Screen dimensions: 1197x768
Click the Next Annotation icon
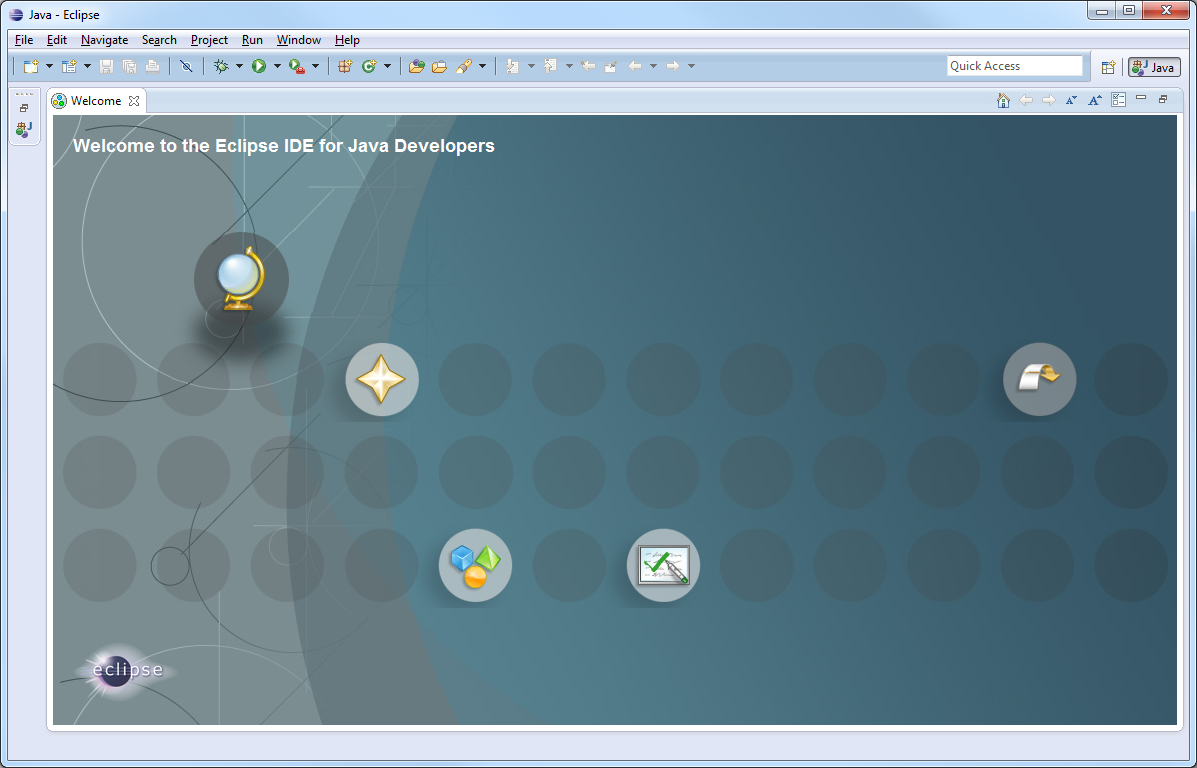pyautogui.click(x=512, y=66)
